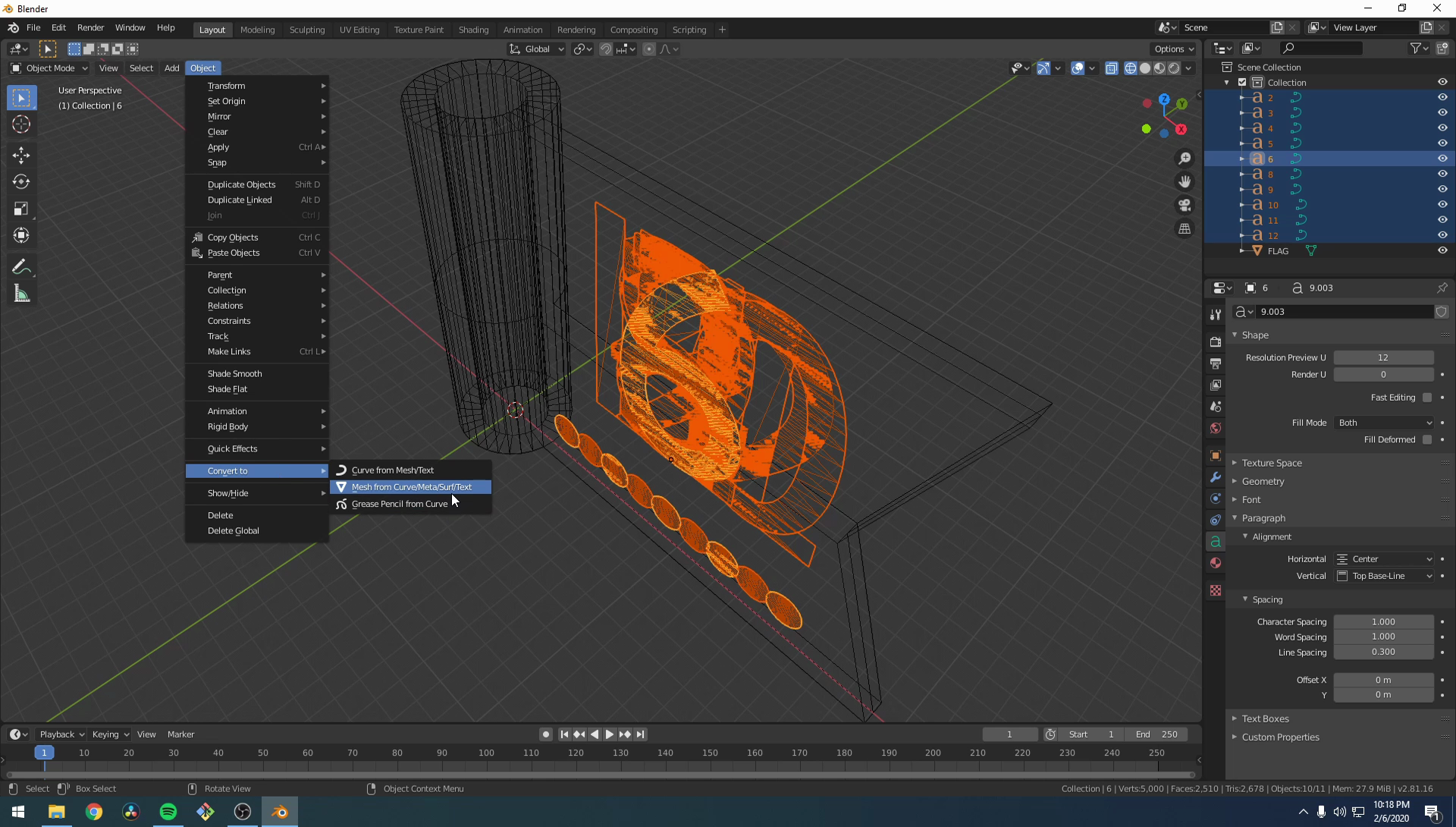The width and height of the screenshot is (1456, 827).
Task: Open Spotify from the Windows taskbar
Action: coord(168,813)
